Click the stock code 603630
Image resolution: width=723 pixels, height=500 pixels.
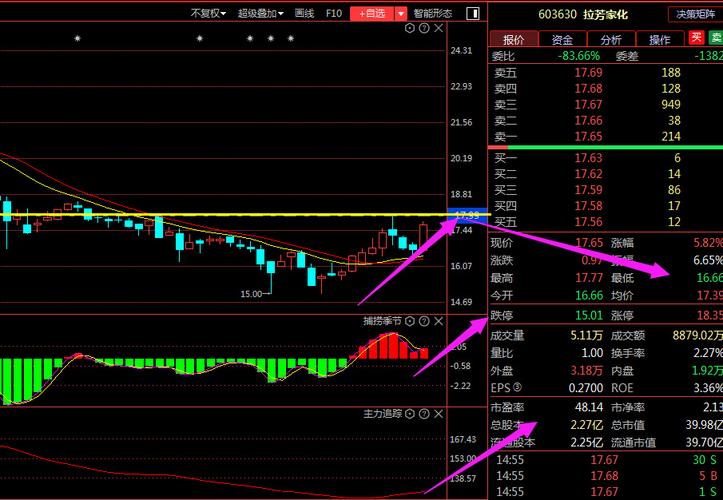pos(557,15)
